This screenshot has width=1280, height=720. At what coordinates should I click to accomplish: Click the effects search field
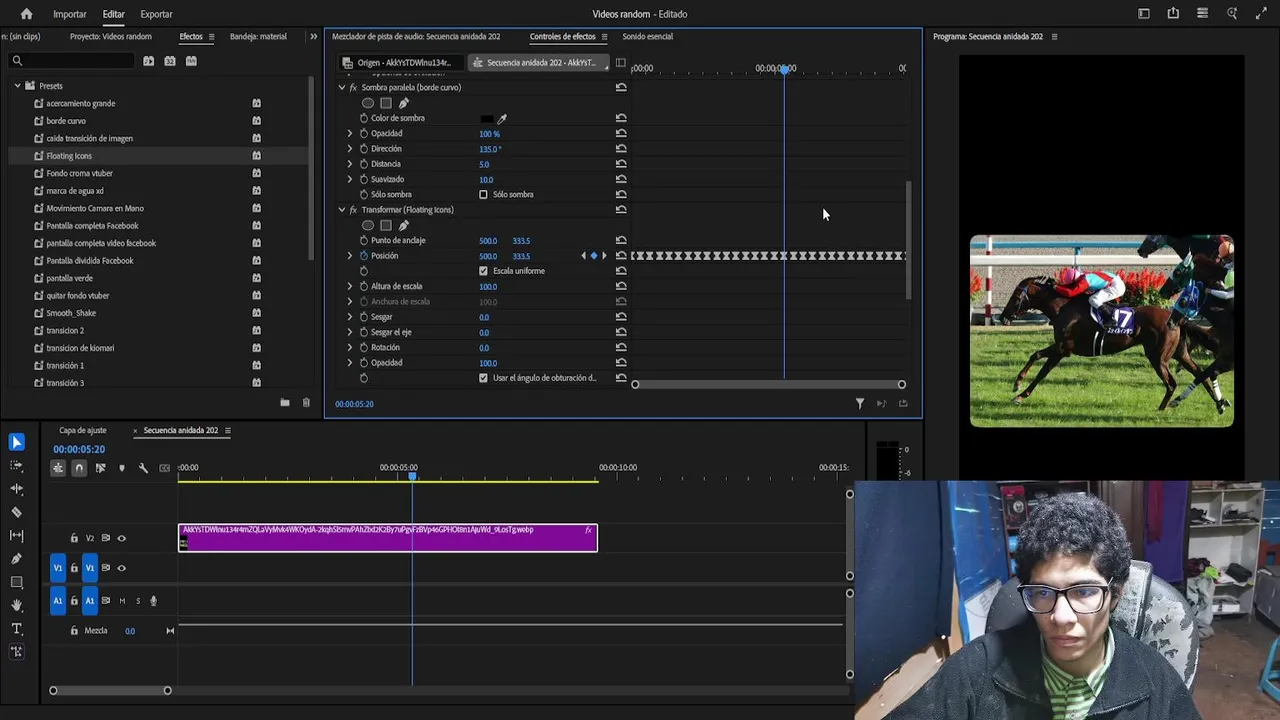point(71,61)
